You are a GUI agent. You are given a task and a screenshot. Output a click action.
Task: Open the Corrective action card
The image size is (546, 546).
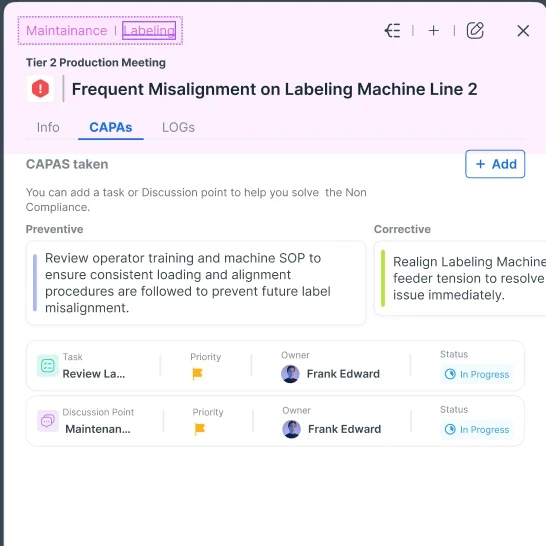[460, 278]
